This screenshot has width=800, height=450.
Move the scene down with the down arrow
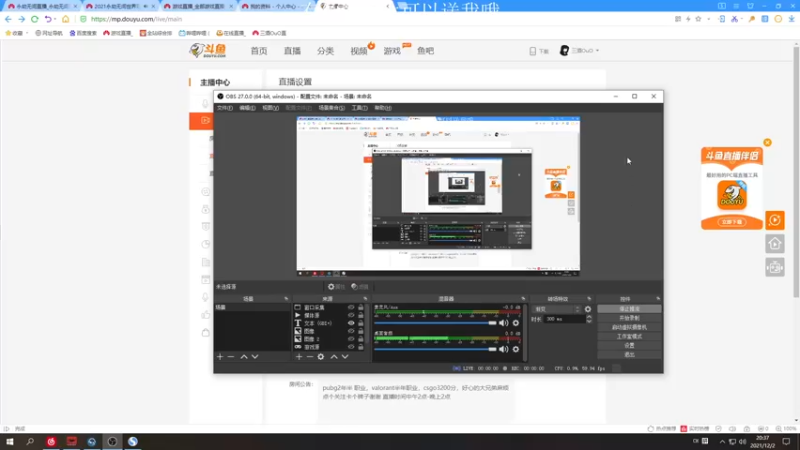255,357
